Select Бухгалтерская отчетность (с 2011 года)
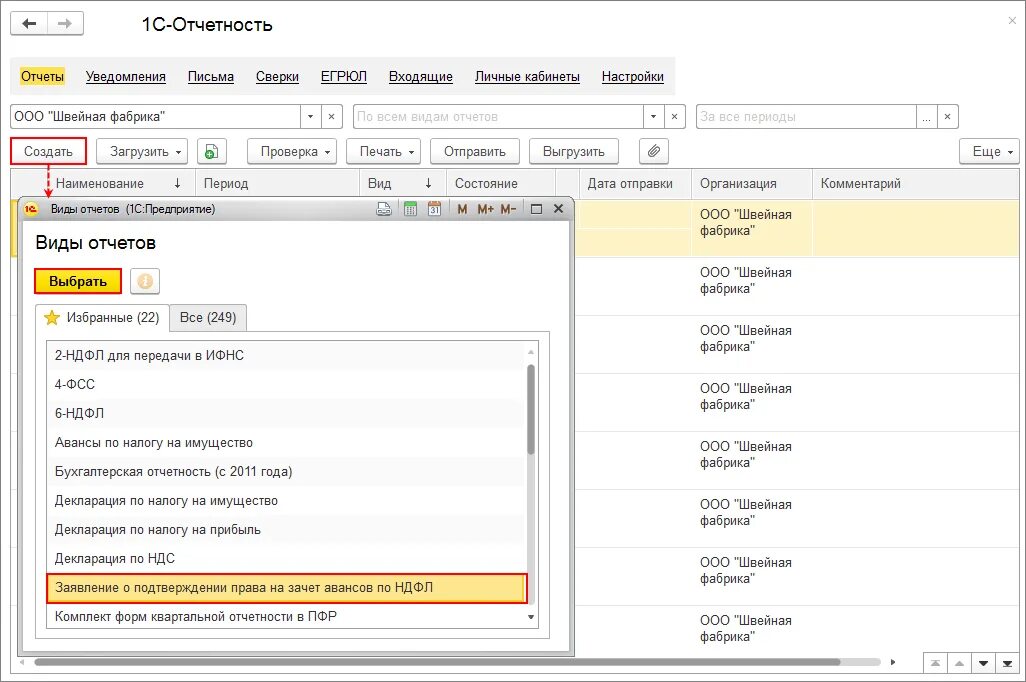 pos(287,471)
